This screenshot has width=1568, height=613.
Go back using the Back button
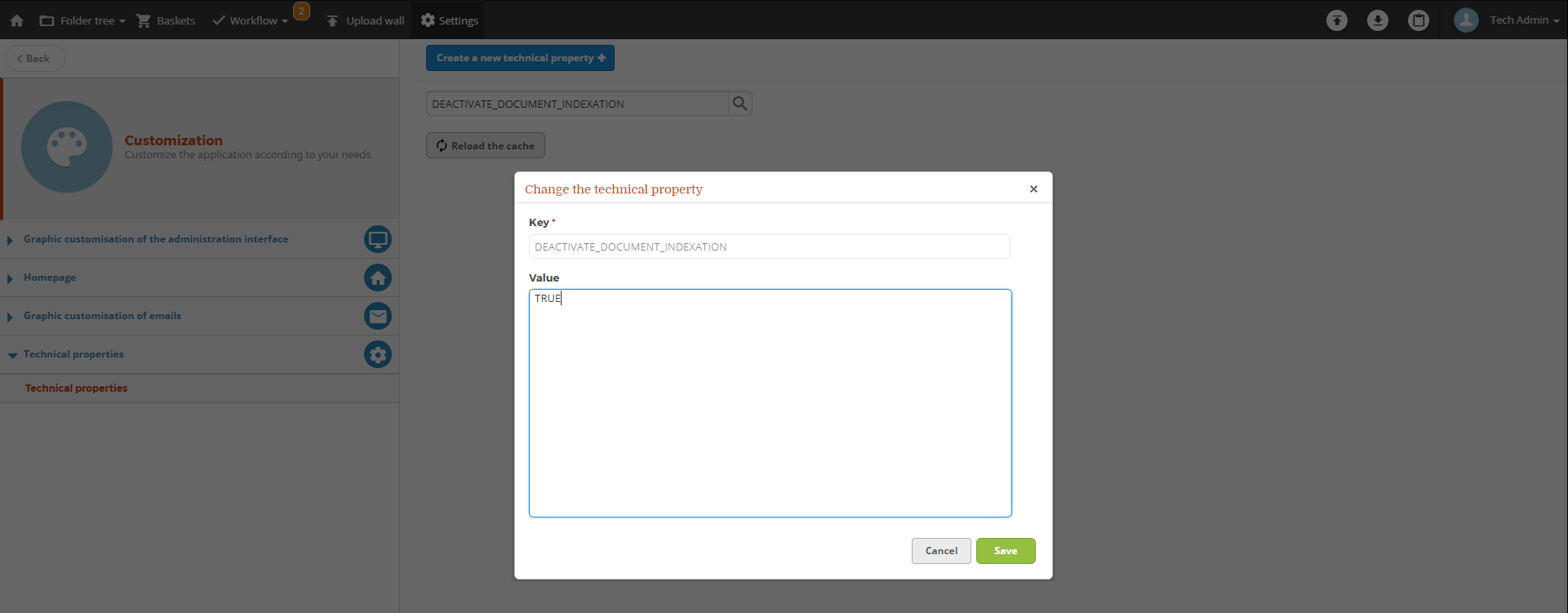[35, 59]
